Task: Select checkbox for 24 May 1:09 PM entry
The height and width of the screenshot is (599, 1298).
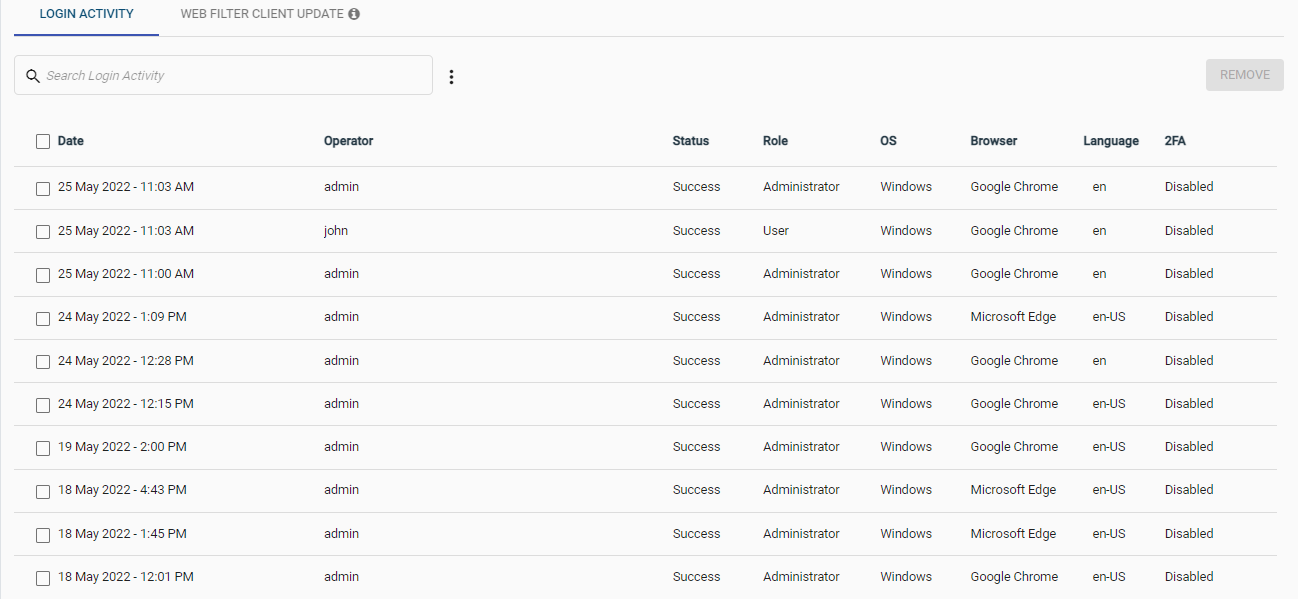Action: (43, 318)
